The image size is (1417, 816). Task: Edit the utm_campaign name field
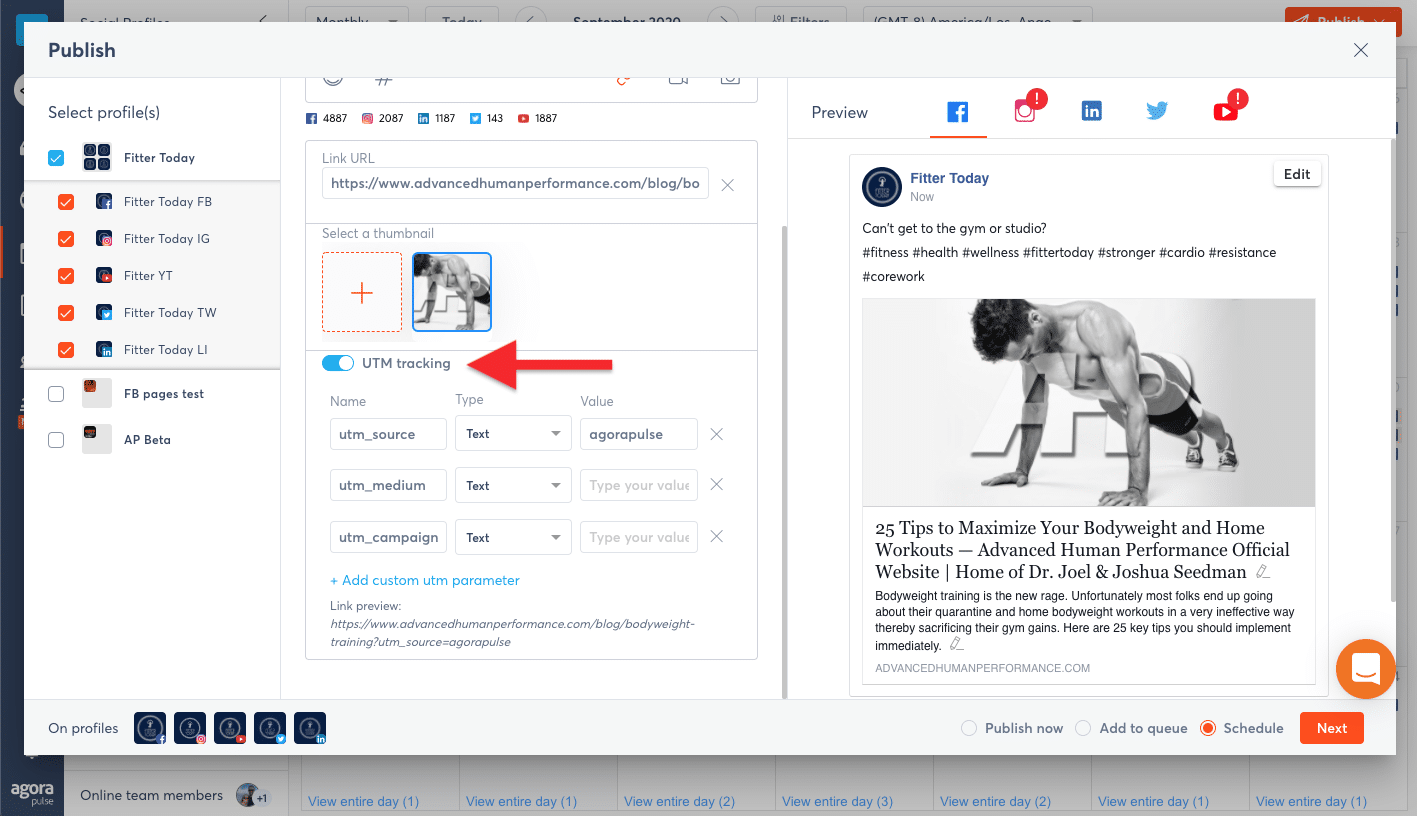point(388,536)
